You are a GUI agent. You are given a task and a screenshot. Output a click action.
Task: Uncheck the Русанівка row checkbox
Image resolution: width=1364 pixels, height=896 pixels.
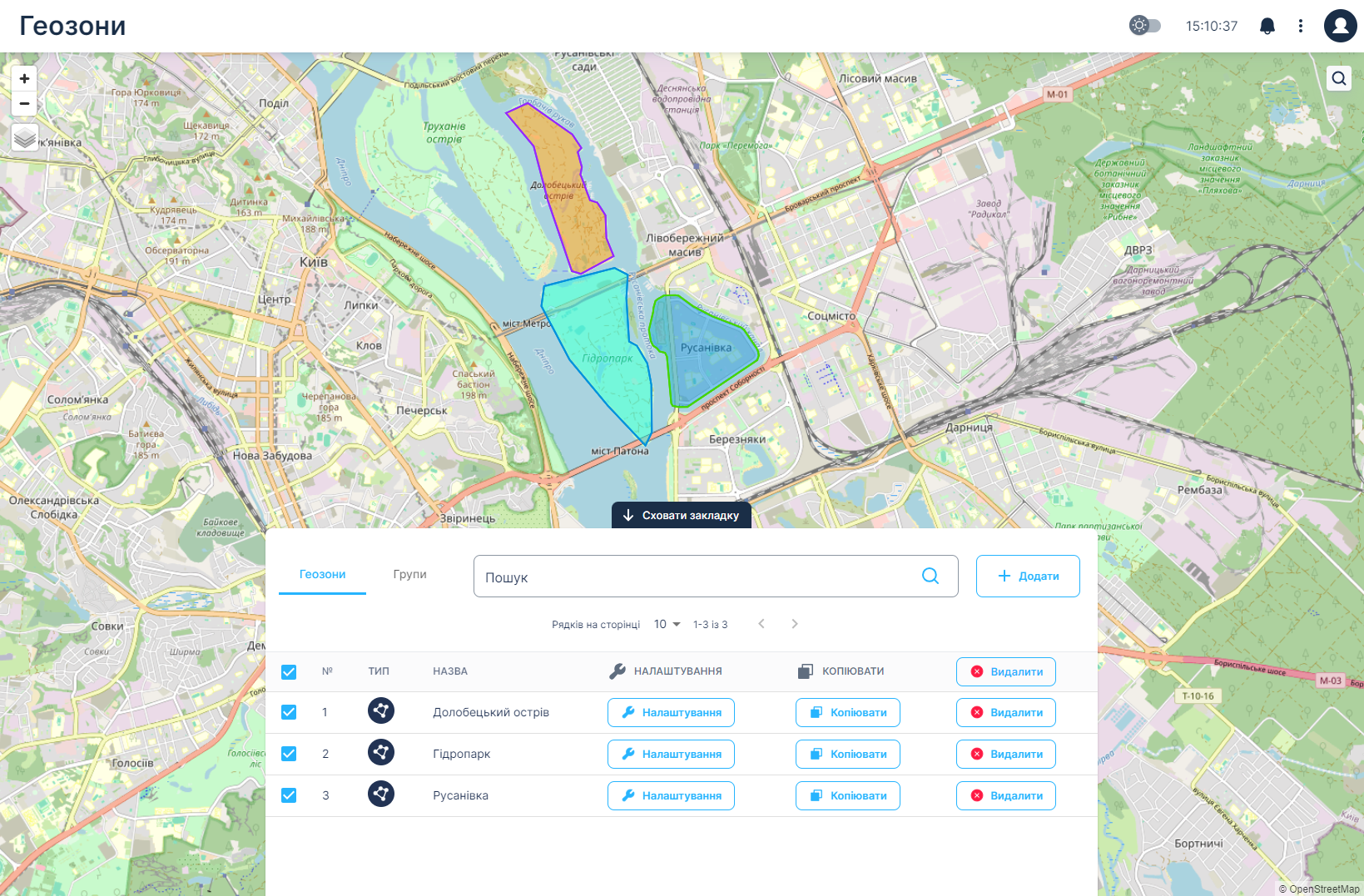[x=289, y=795]
